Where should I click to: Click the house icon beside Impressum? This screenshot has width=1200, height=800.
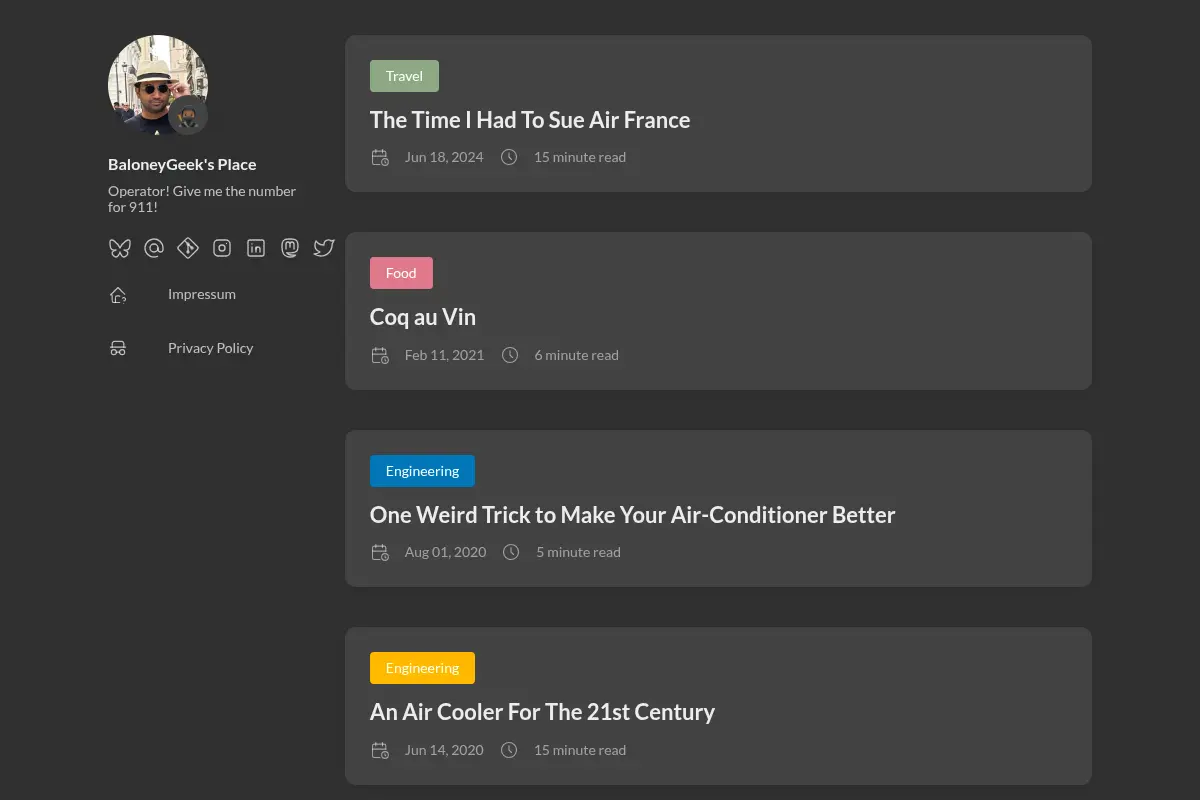[118, 295]
